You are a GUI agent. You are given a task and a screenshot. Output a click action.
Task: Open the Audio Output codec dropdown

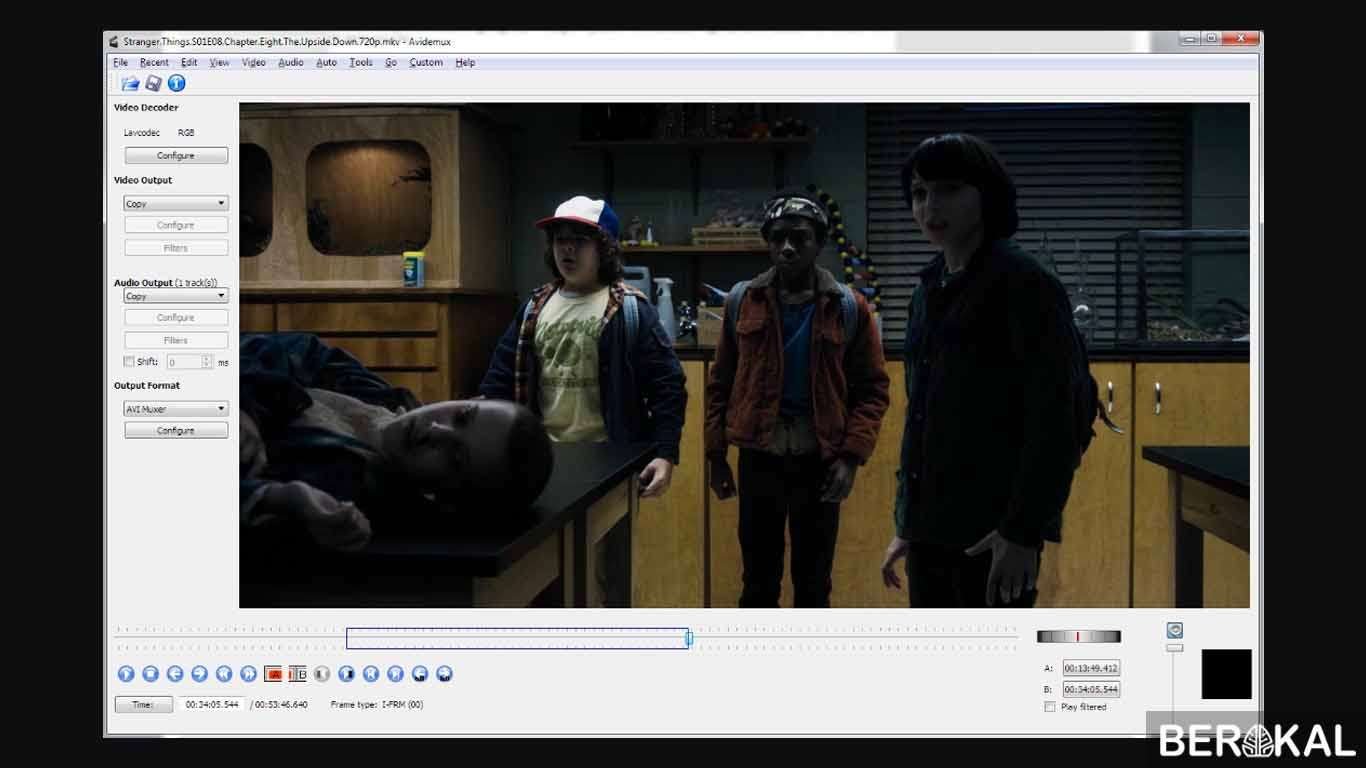(x=176, y=296)
